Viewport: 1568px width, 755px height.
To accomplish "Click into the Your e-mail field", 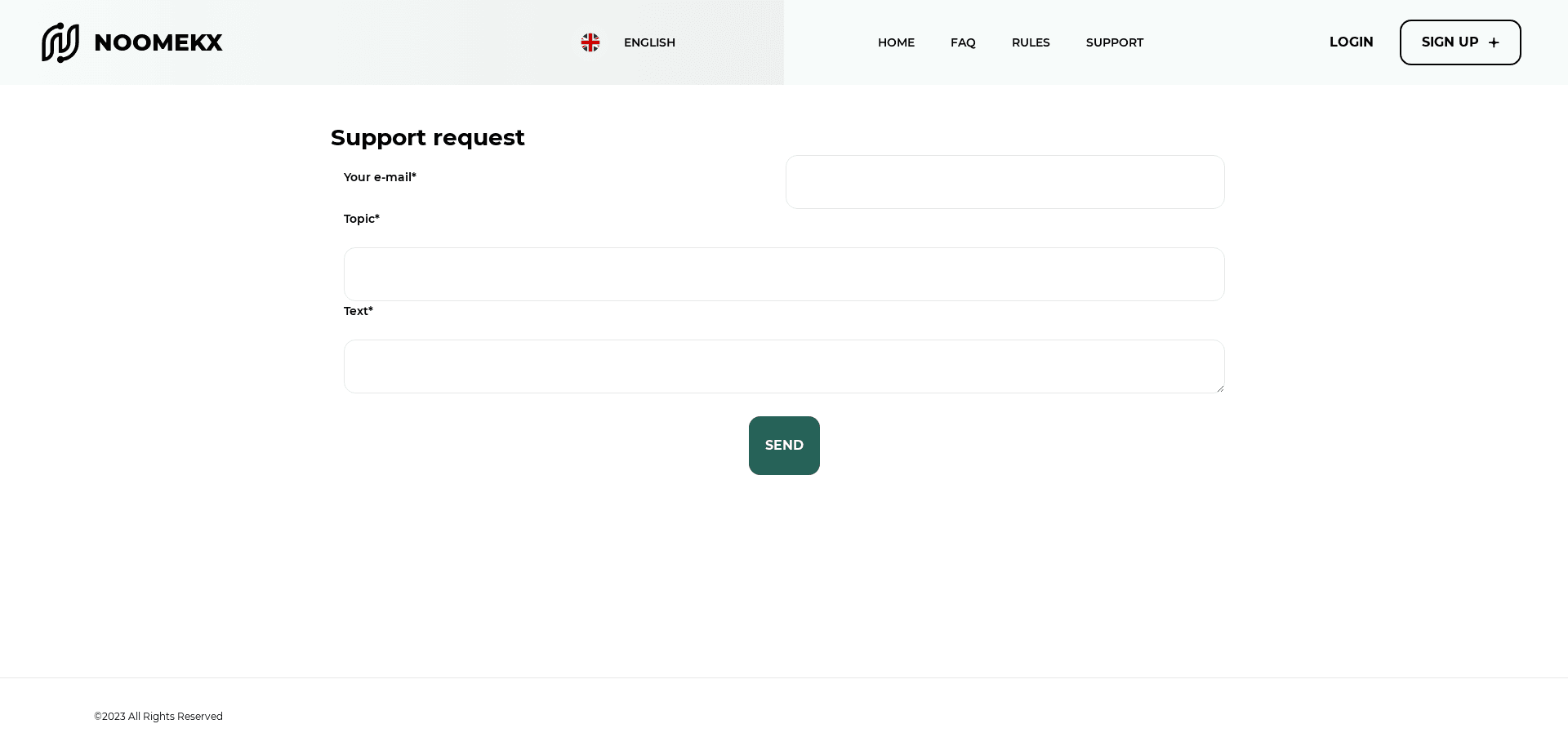I will 1004,181.
